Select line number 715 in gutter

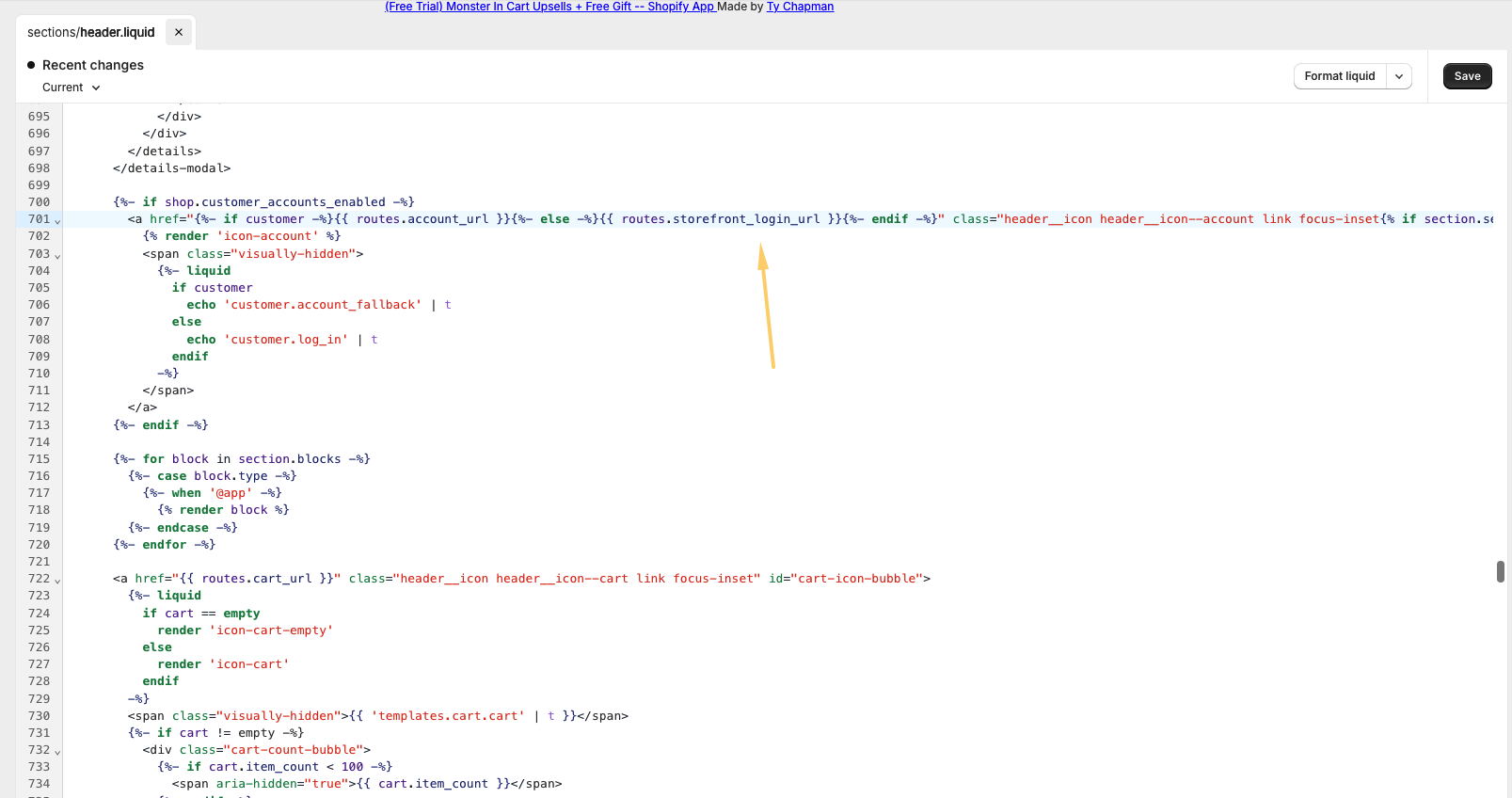click(x=39, y=459)
